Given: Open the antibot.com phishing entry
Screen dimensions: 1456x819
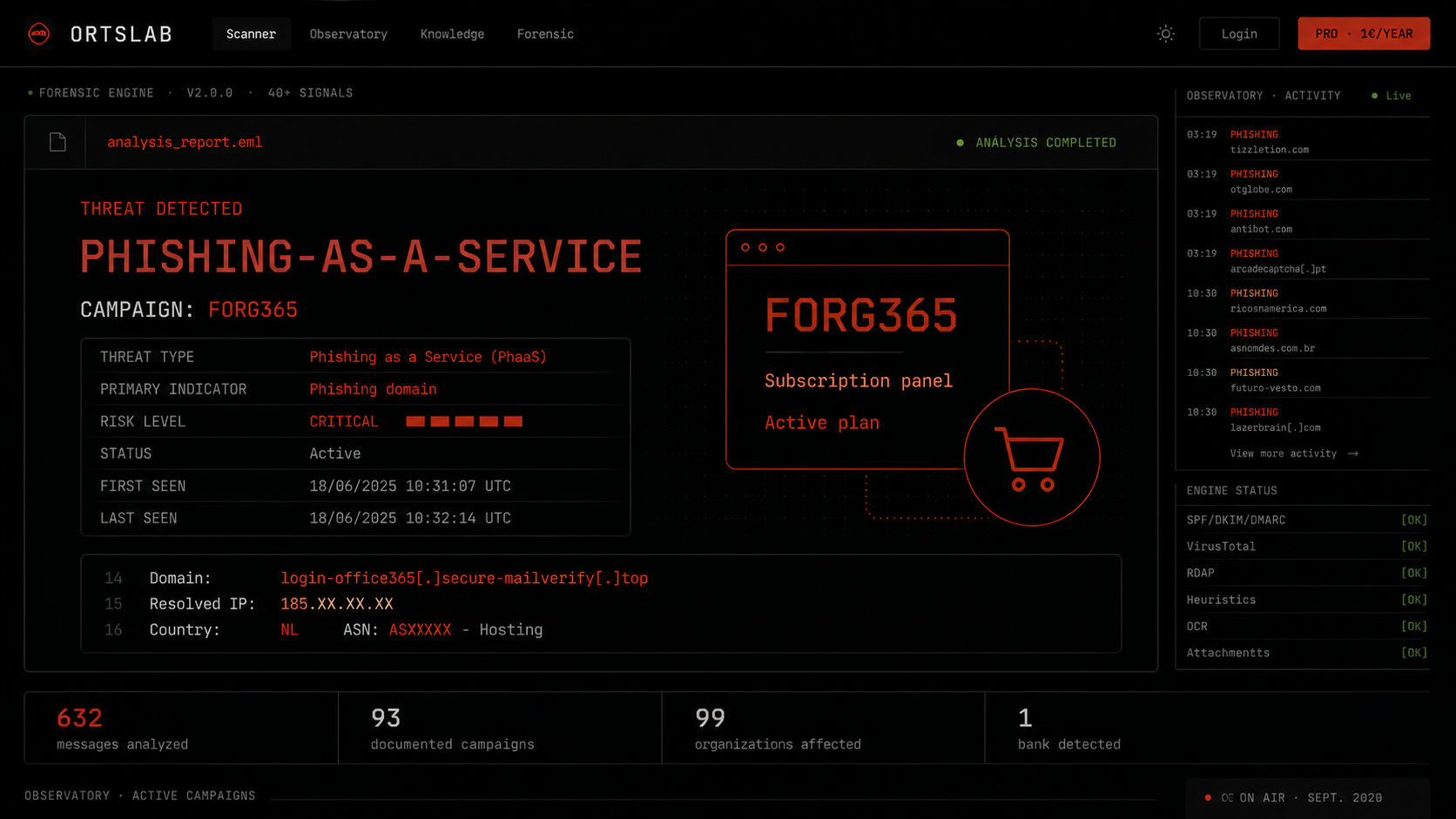Looking at the screenshot, I should coord(1307,221).
